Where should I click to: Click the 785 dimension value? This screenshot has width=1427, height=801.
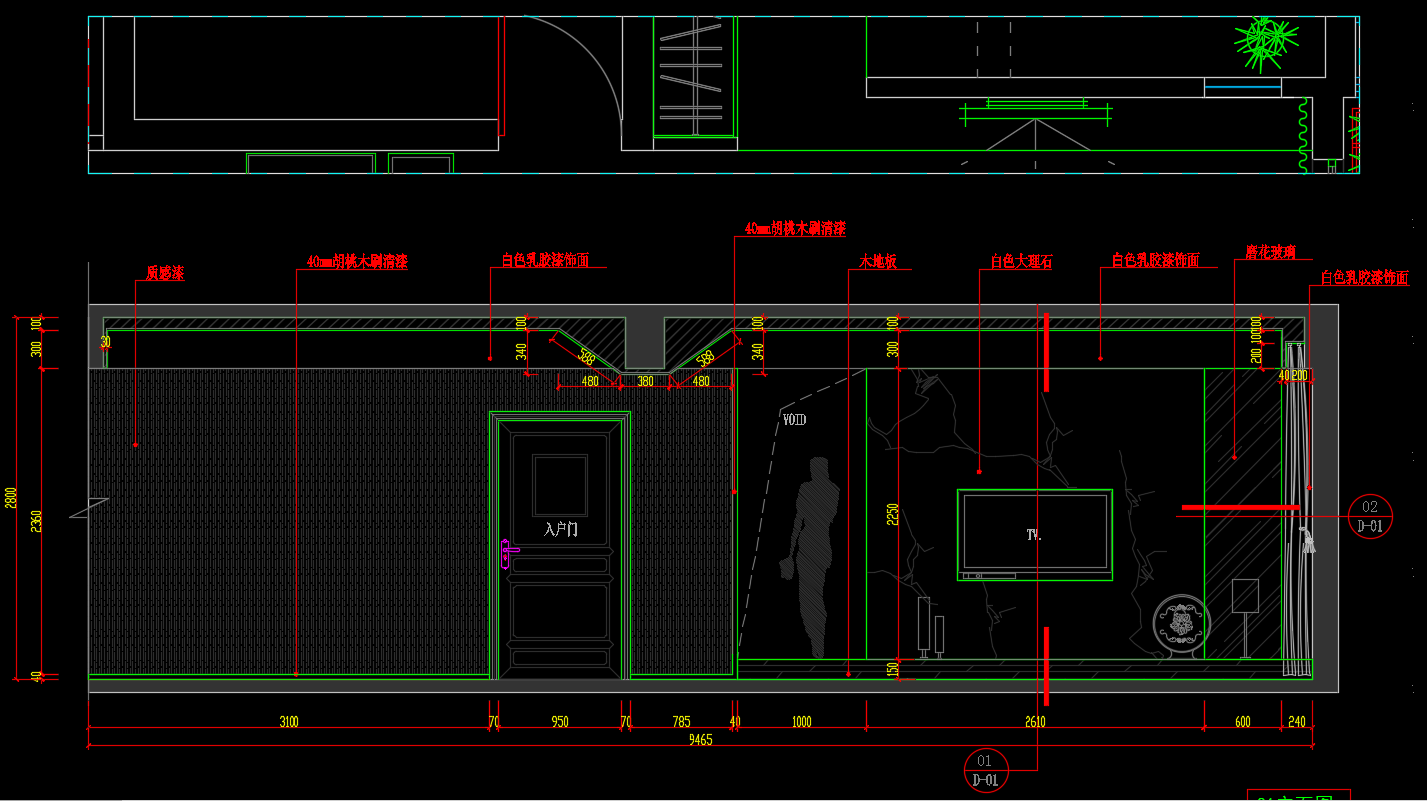coord(681,722)
